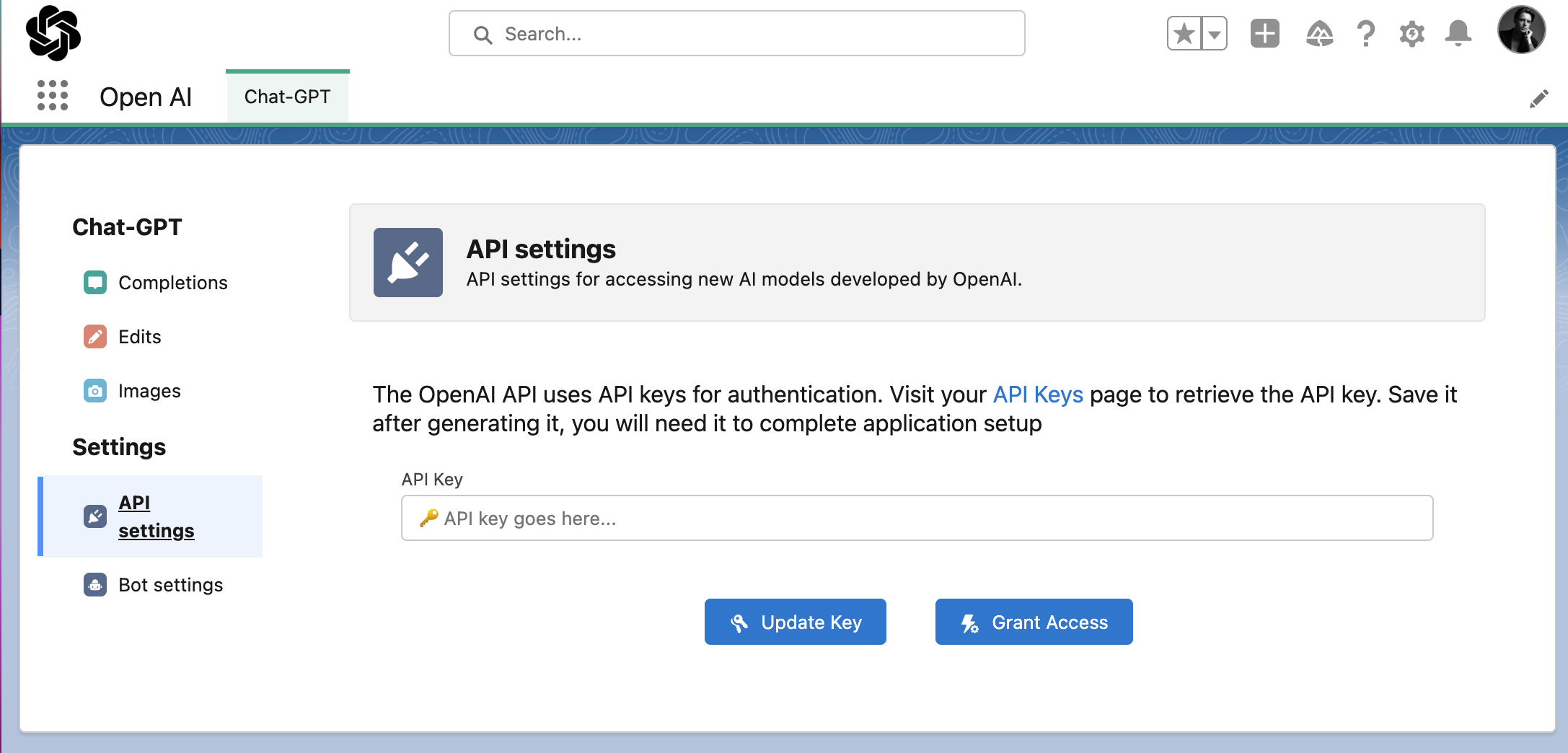This screenshot has height=753, width=1568.
Task: Open the global actions plus icon
Action: pyautogui.click(x=1265, y=33)
